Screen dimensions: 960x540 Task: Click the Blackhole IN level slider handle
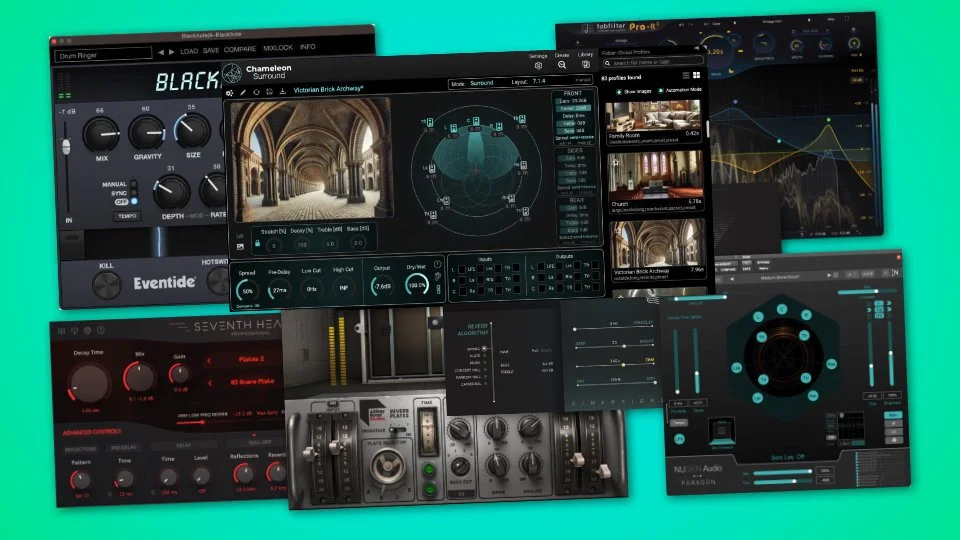[x=66, y=146]
